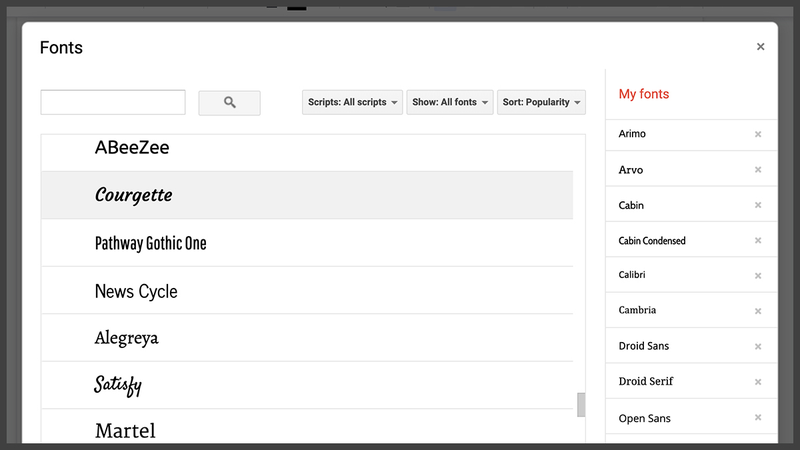This screenshot has height=450, width=800.
Task: Remove Calibri from My fonts
Action: [x=758, y=276]
